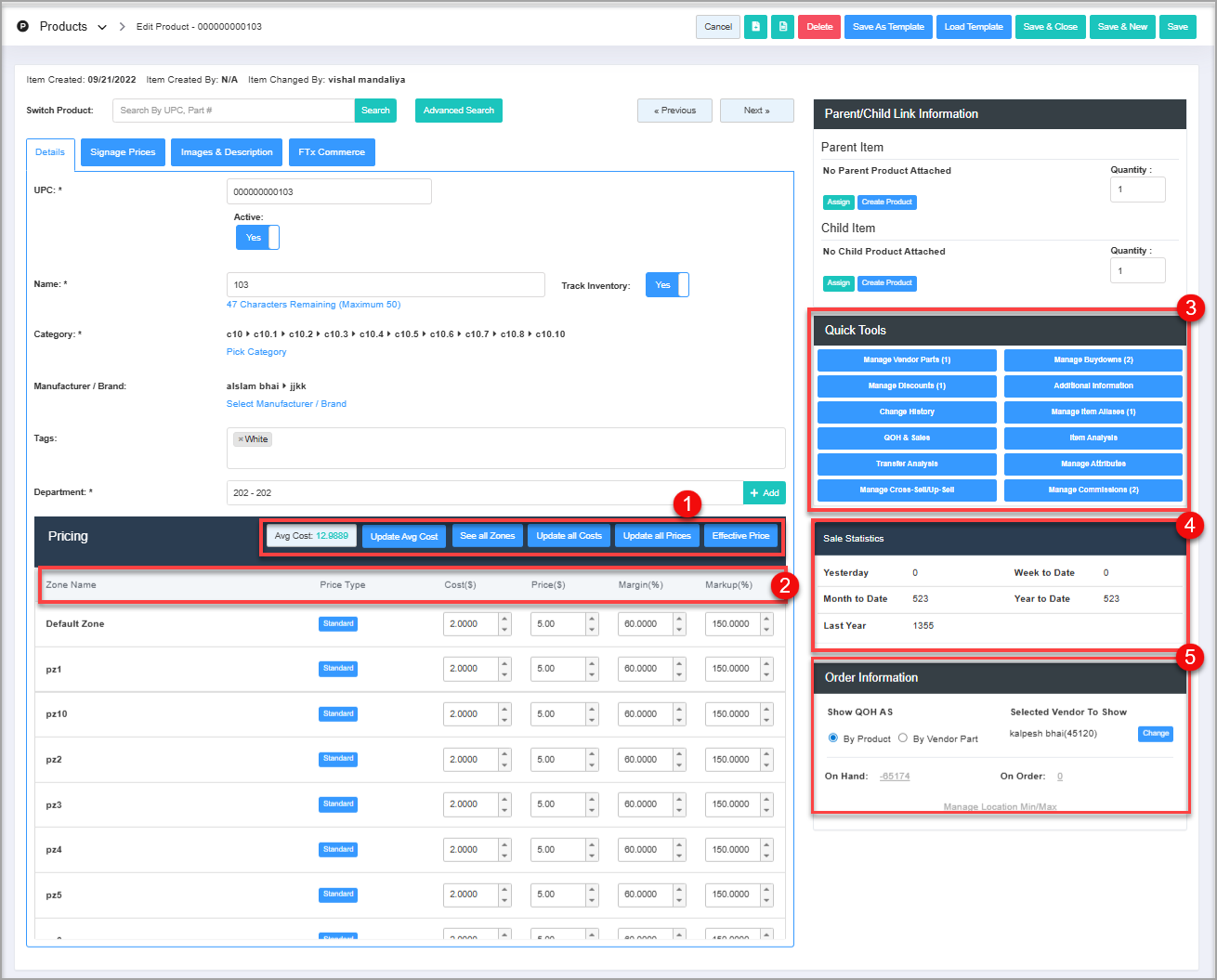The height and width of the screenshot is (980, 1217).
Task: Click the green document icon beside Cancel
Action: click(756, 27)
